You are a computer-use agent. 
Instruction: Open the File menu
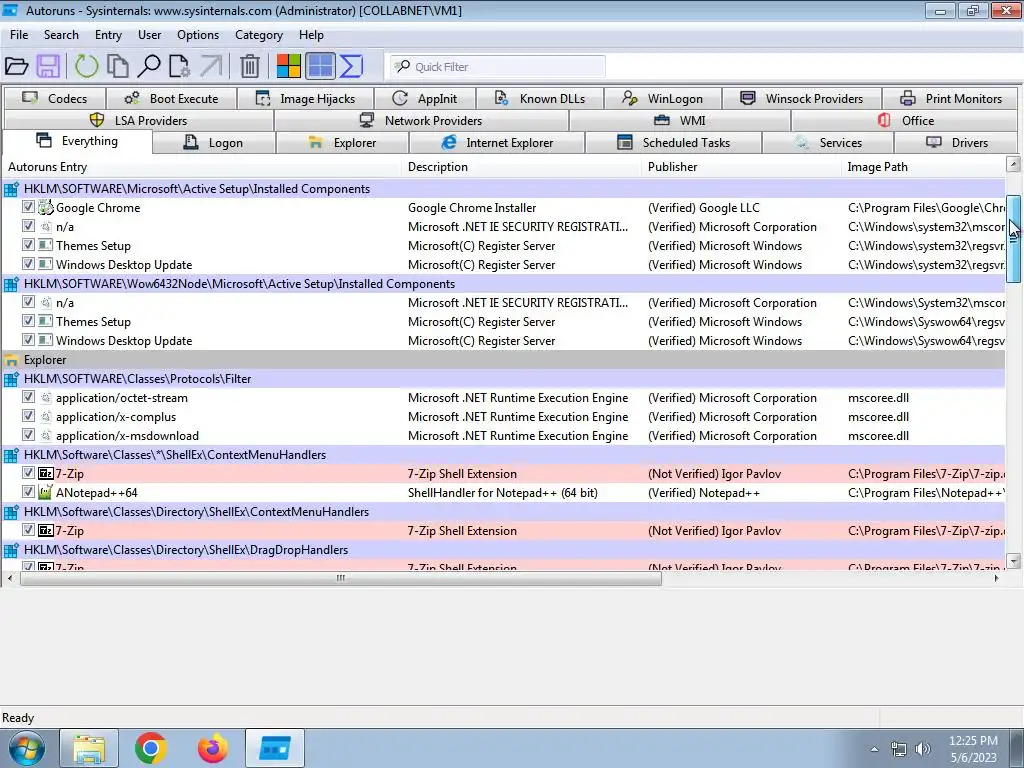[19, 35]
